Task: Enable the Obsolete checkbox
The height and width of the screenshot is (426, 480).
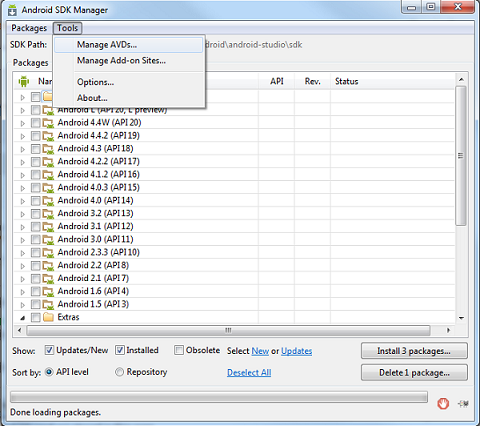Action: click(179, 350)
